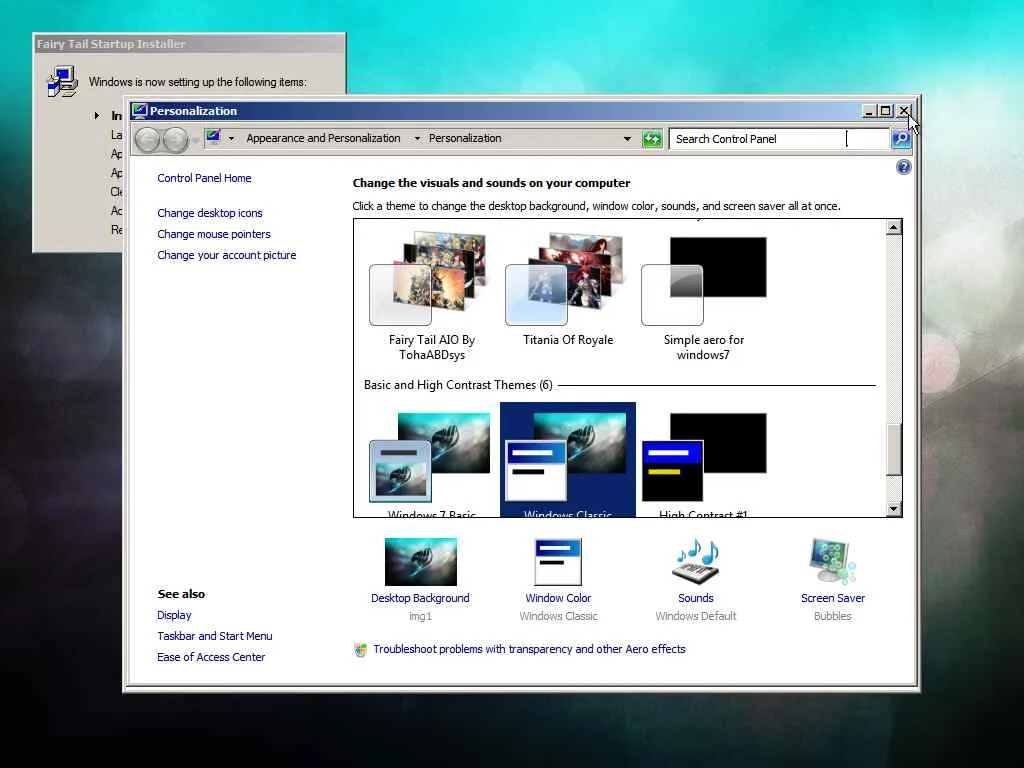Open Taskbar and Start Menu link
The image size is (1024, 768).
215,636
